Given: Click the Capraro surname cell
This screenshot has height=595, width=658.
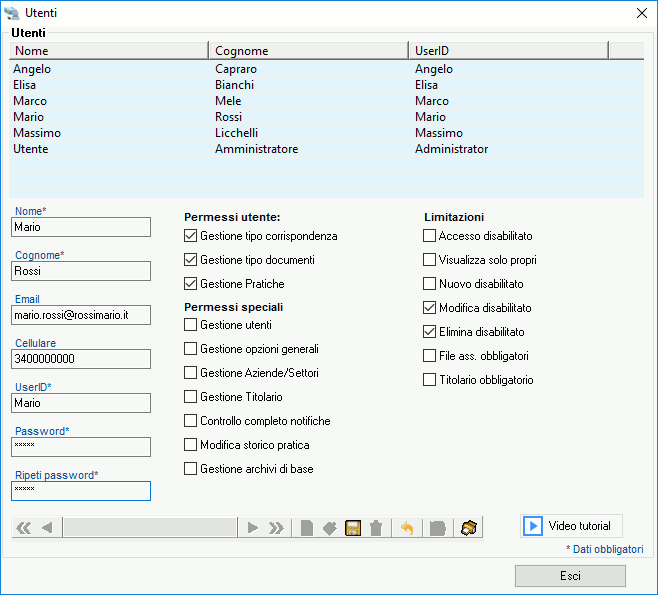Looking at the screenshot, I should point(236,69).
